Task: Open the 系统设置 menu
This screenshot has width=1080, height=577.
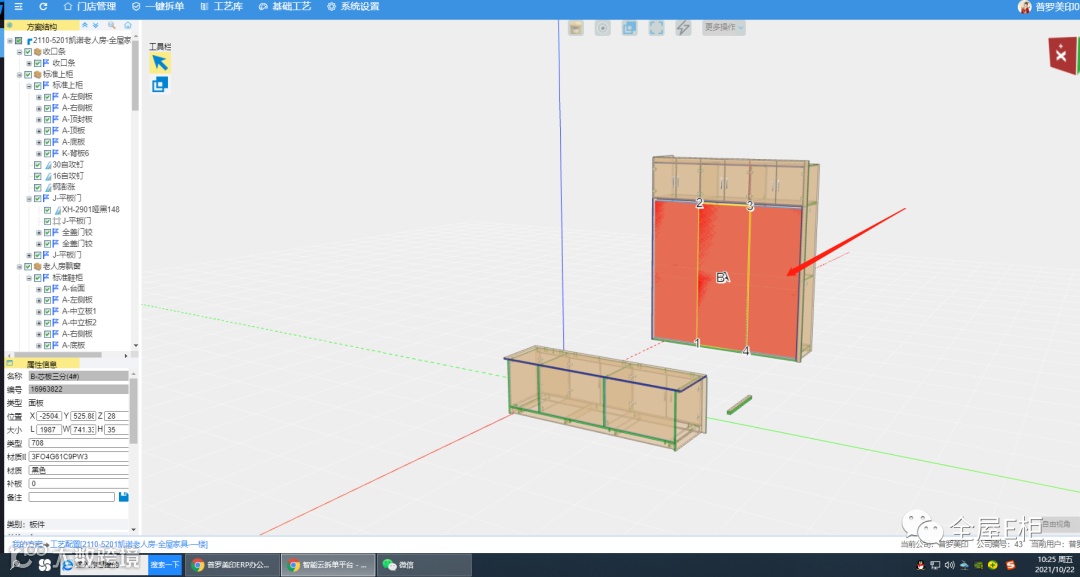Action: 353,6
